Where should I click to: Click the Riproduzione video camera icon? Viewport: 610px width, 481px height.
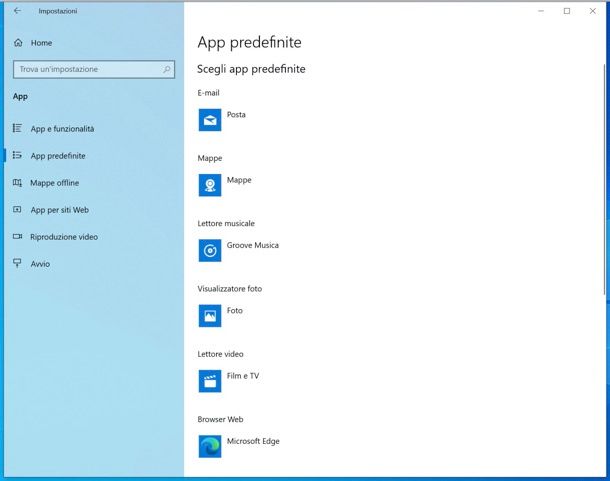[x=17, y=236]
